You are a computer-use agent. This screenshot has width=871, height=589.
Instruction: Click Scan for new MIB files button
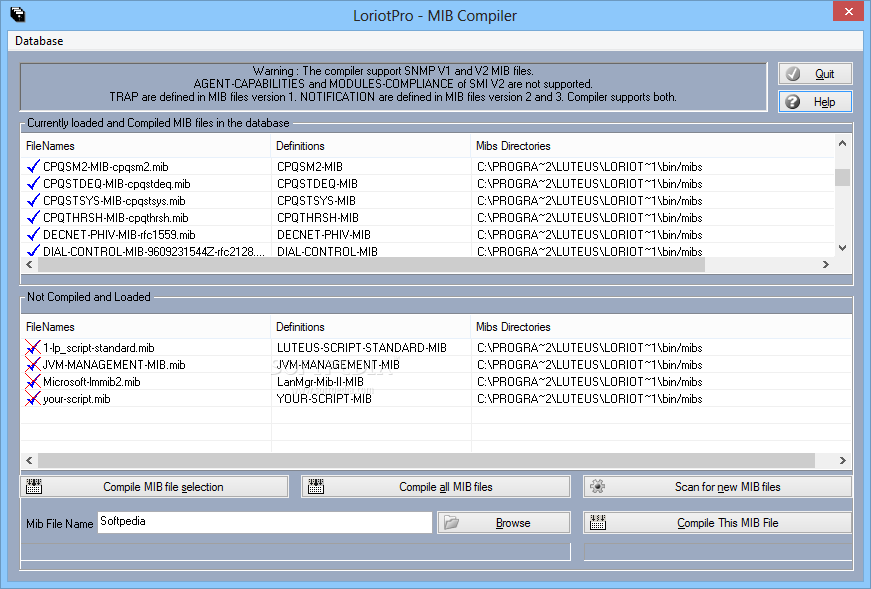(x=718, y=487)
